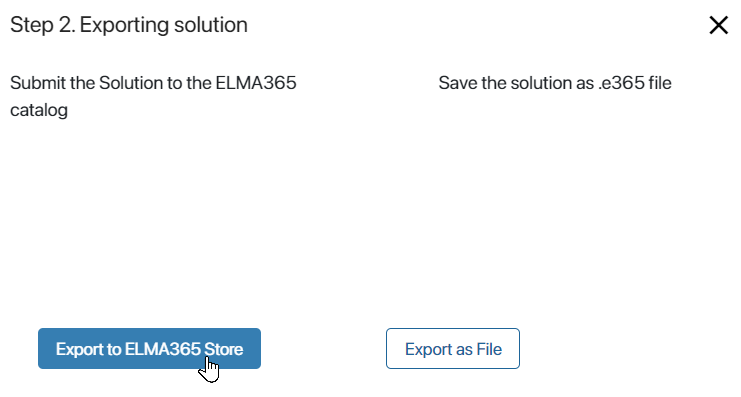Close the Exporting solution dialog
This screenshot has height=397, width=741.
tap(718, 25)
